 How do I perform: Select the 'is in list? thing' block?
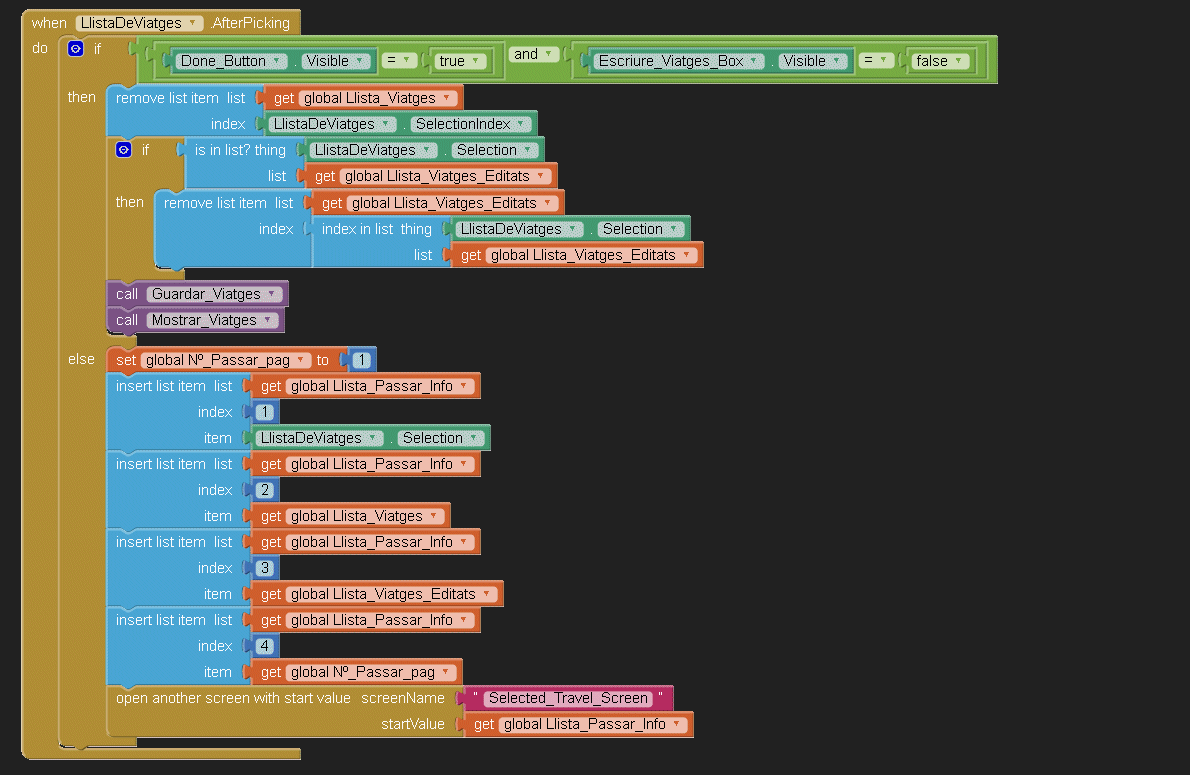pos(240,150)
